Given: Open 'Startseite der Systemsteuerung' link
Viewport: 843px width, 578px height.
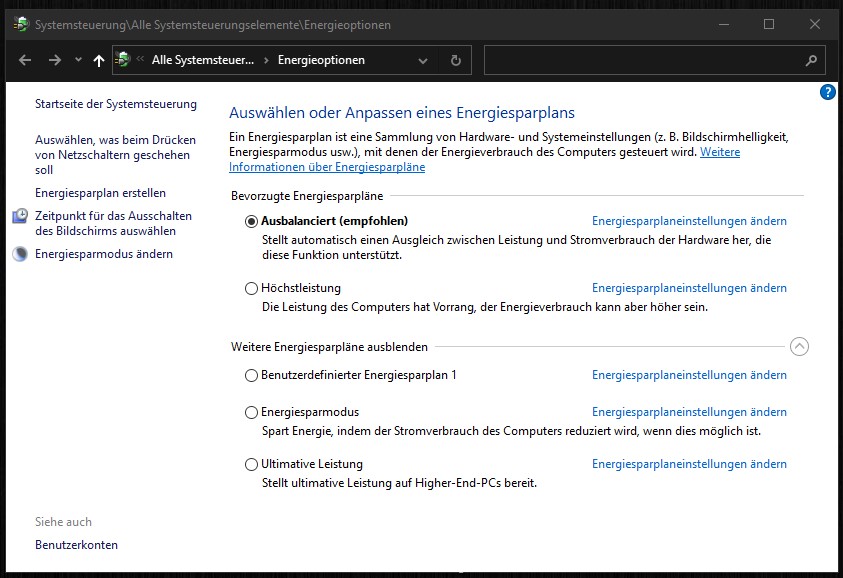Looking at the screenshot, I should [x=116, y=104].
